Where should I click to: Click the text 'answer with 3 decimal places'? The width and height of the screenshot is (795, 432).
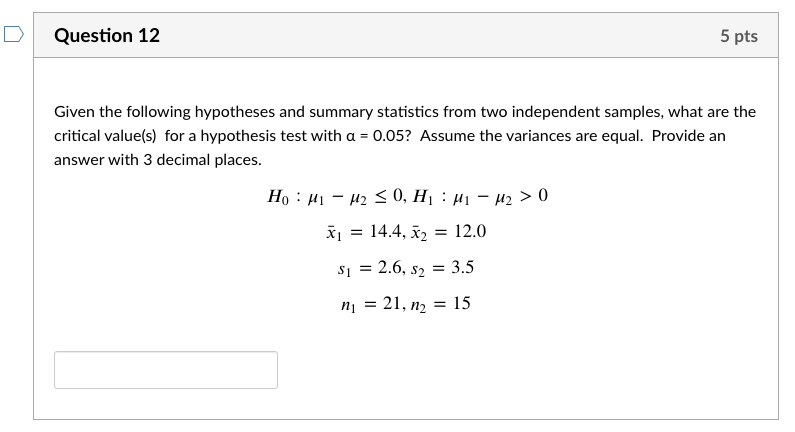[156, 160]
